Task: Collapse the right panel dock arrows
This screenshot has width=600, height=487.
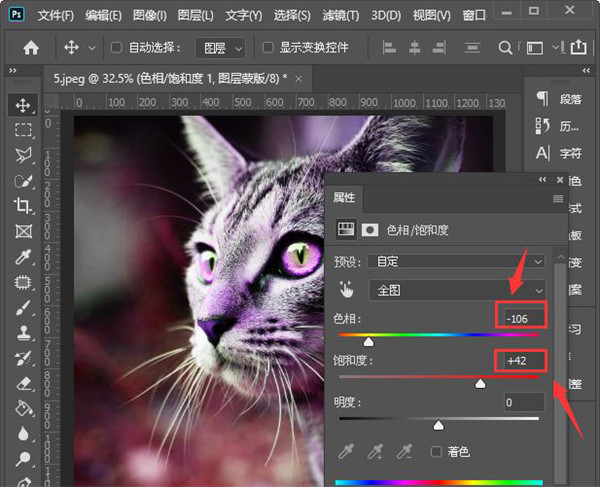Action: [586, 70]
